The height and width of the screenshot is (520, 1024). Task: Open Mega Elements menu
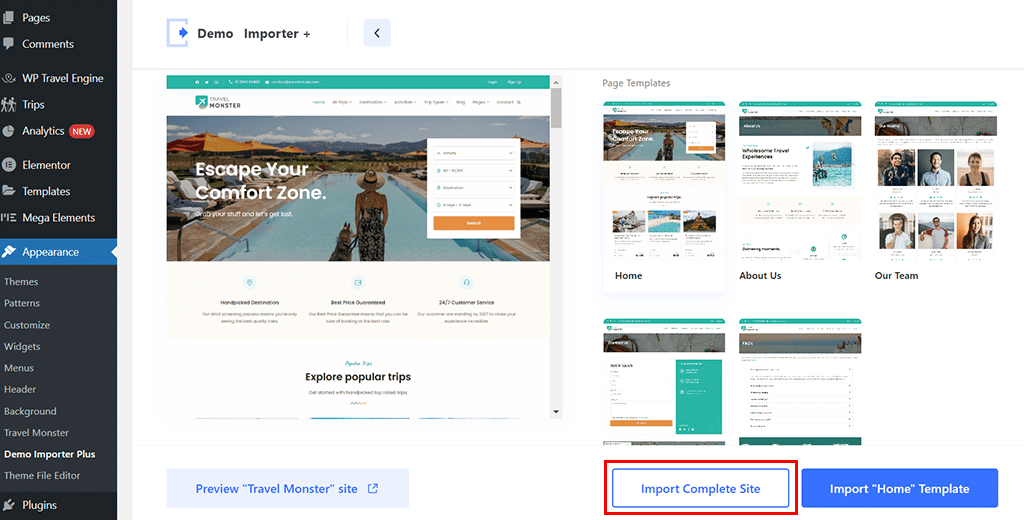tap(59, 218)
